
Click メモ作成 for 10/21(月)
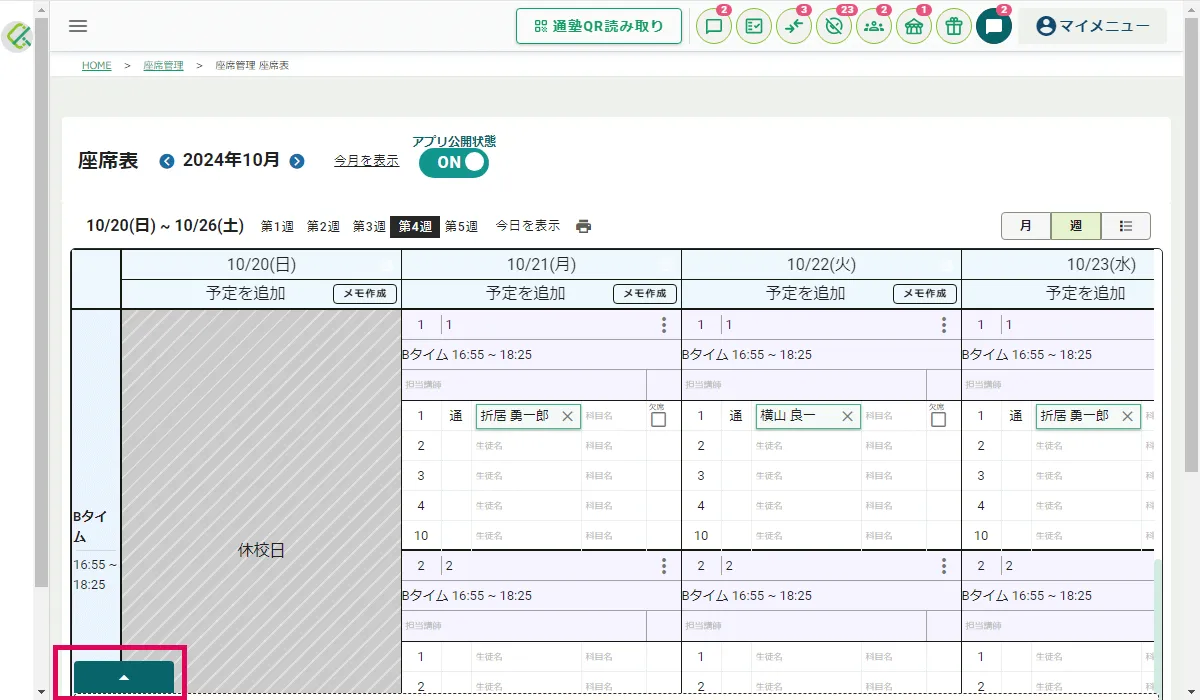[645, 294]
